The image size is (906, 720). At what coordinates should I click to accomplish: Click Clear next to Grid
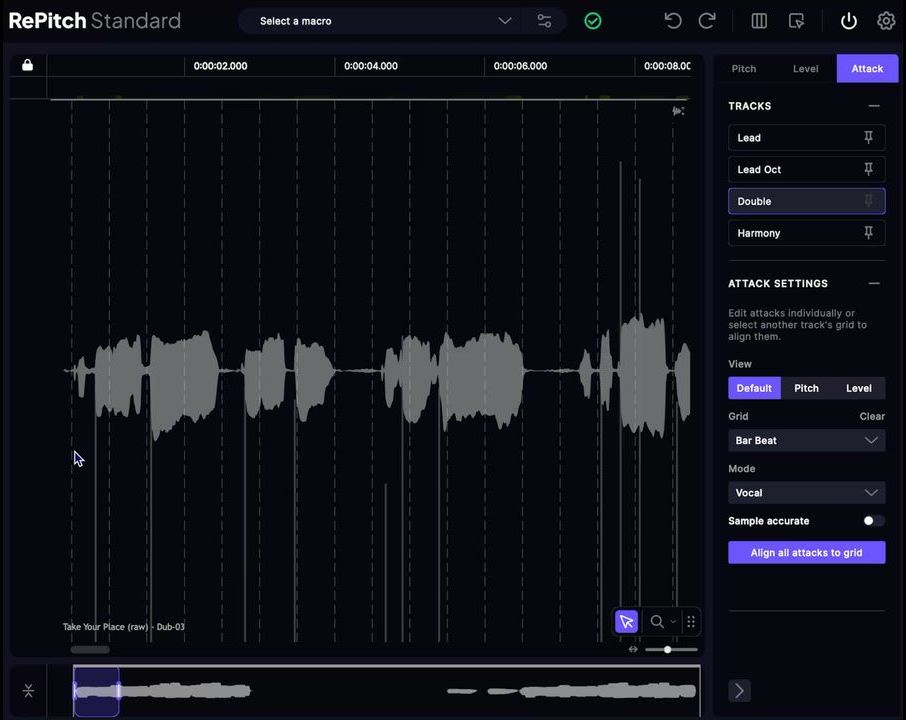pyautogui.click(x=871, y=416)
